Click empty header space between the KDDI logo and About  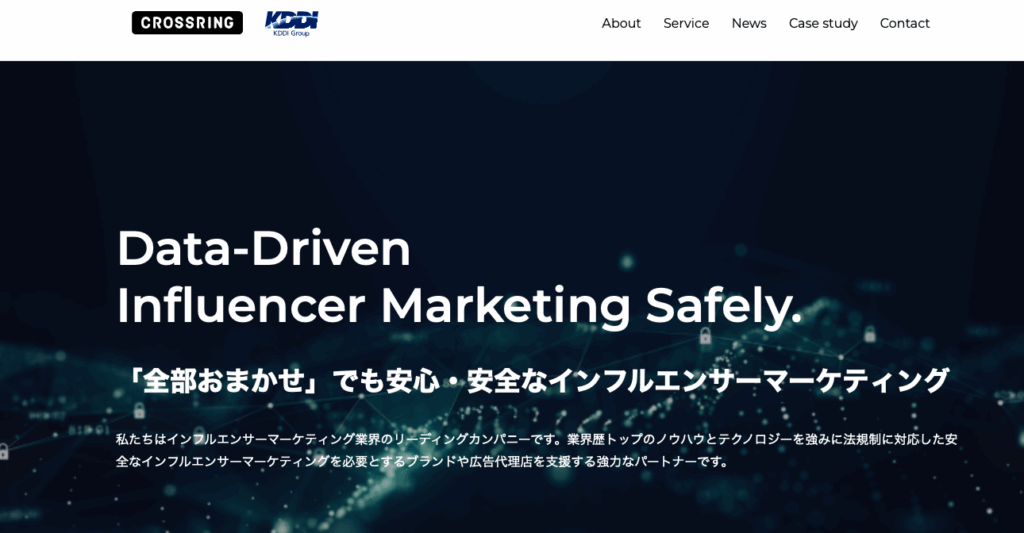point(457,24)
